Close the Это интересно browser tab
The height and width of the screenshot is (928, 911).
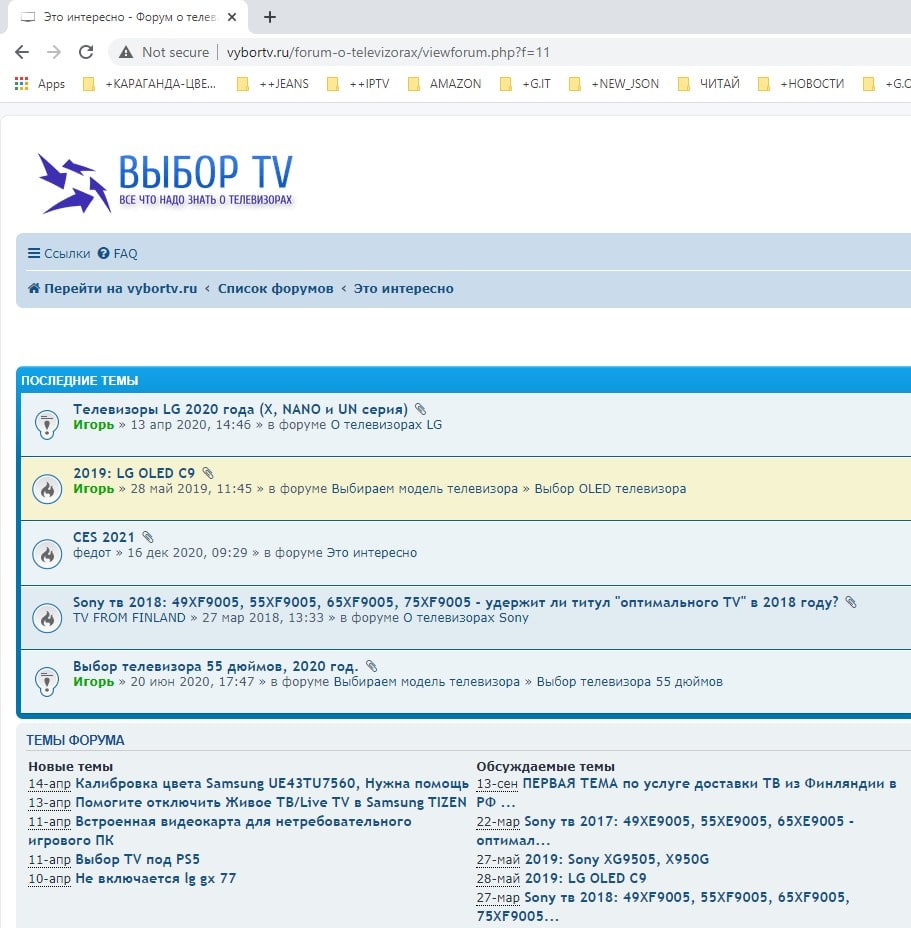[232, 17]
